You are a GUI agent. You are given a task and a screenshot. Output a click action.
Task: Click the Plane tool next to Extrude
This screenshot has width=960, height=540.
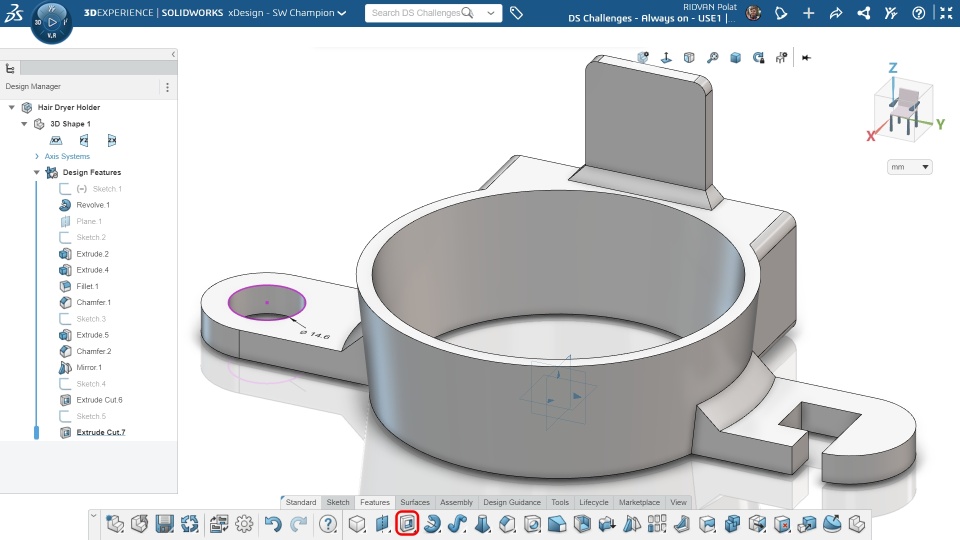pos(383,524)
